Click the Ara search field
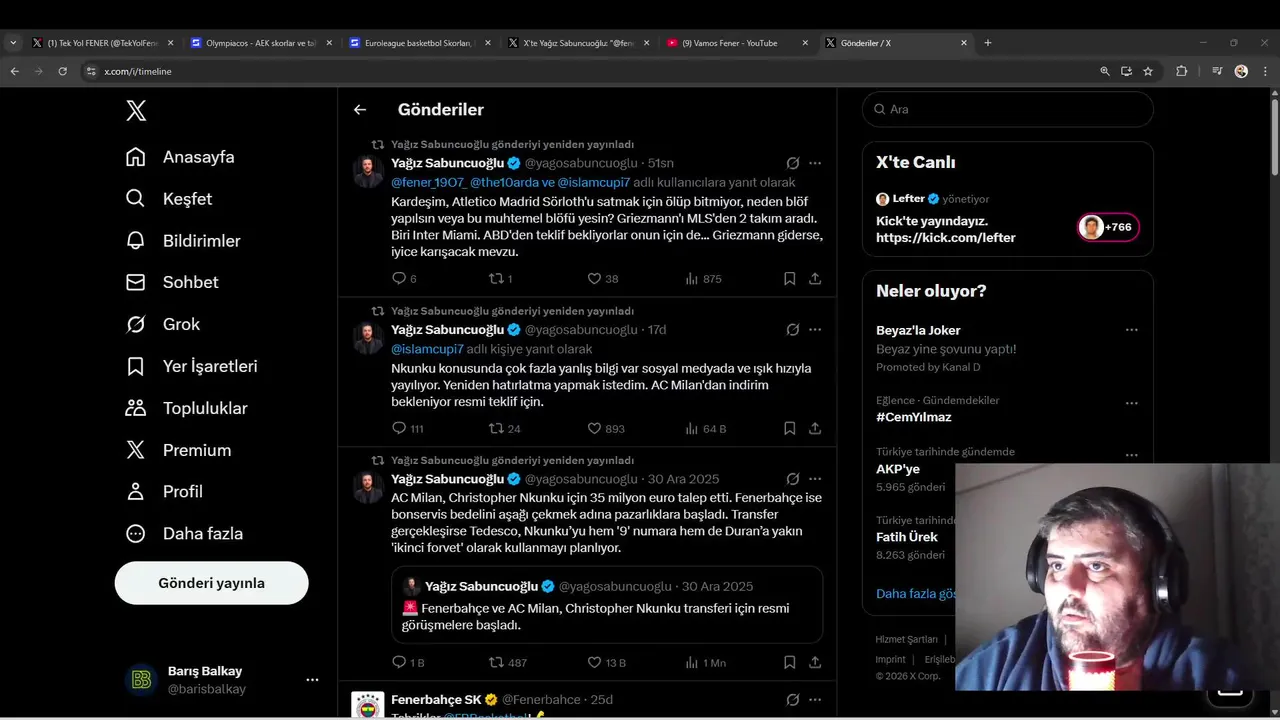 tap(1008, 109)
